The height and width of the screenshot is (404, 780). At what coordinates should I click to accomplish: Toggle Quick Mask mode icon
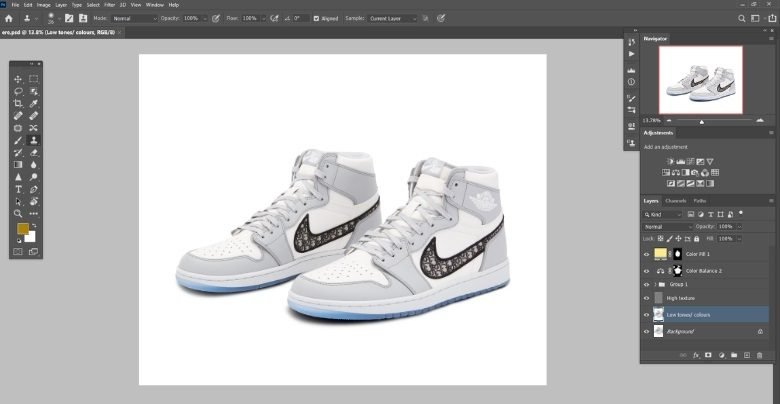point(18,252)
